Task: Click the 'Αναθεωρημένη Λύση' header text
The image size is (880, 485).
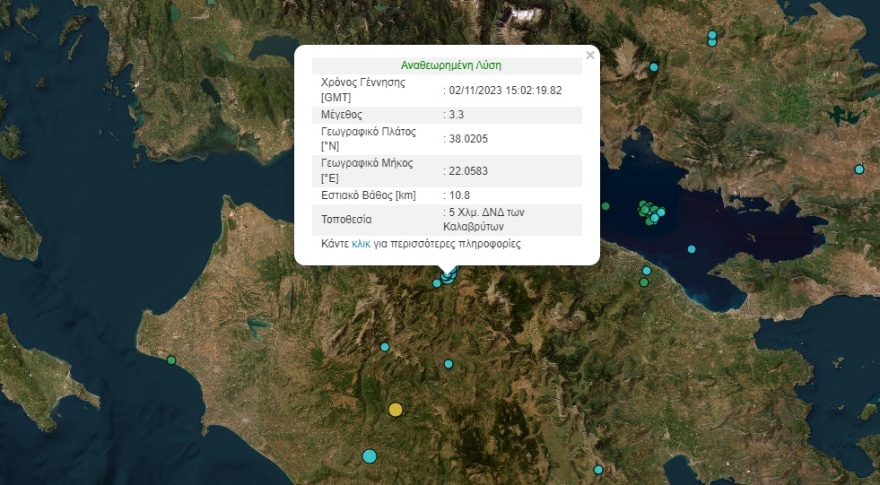Action: click(451, 66)
